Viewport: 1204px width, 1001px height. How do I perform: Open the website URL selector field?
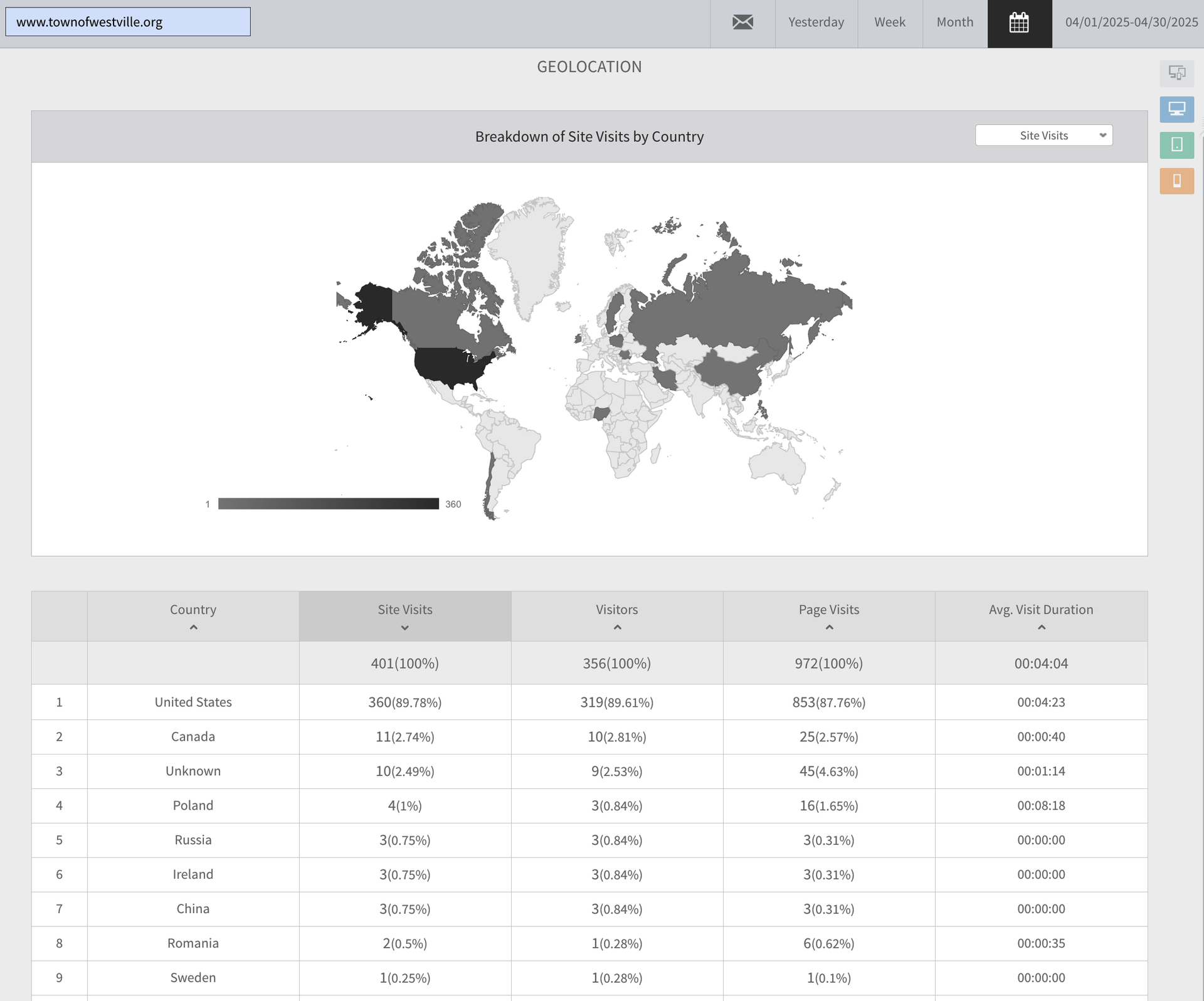[128, 22]
